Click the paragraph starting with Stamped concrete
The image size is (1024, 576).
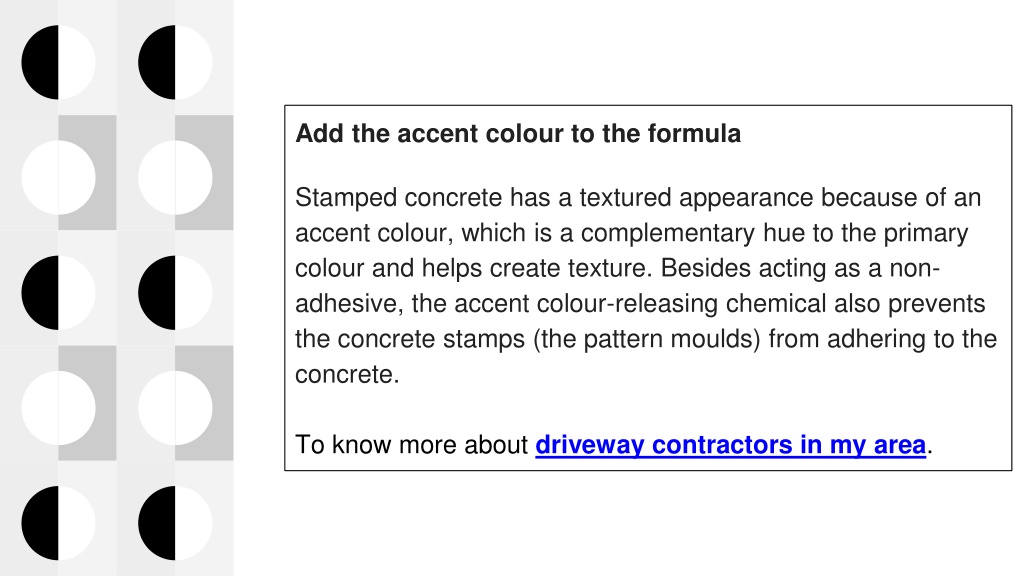click(x=647, y=285)
